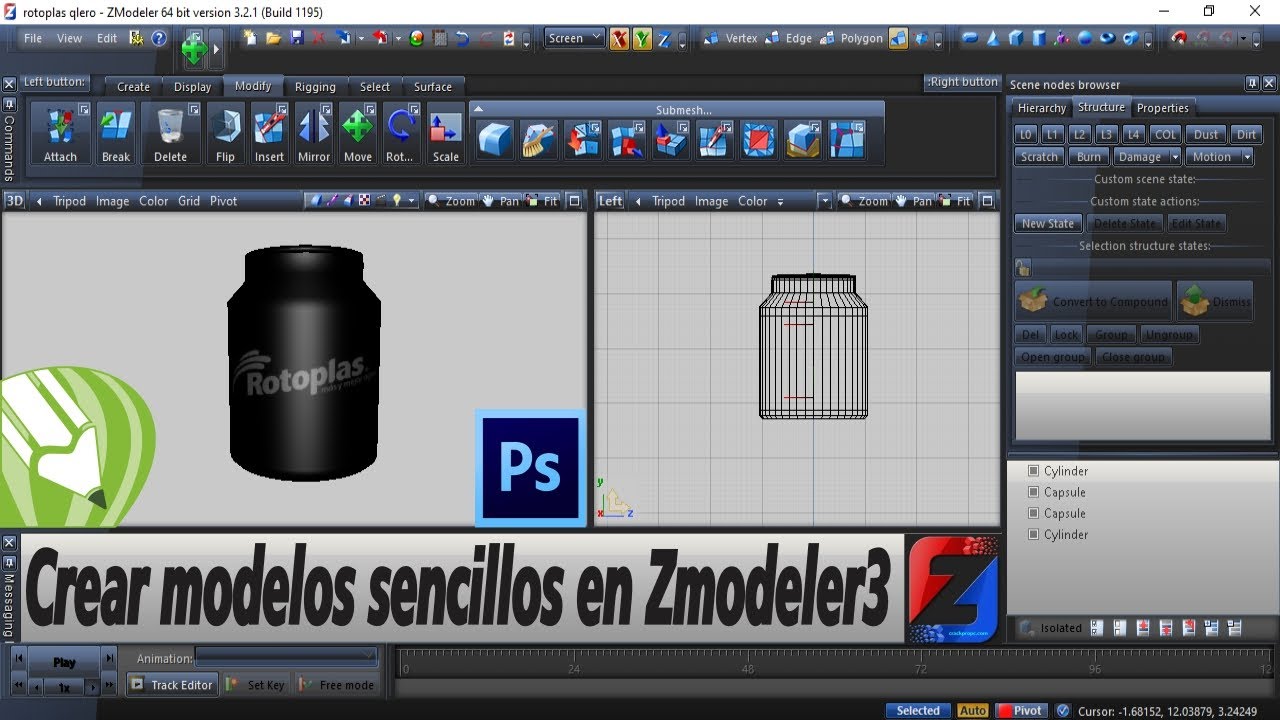
Task: Click the new file icon
Action: click(250, 38)
